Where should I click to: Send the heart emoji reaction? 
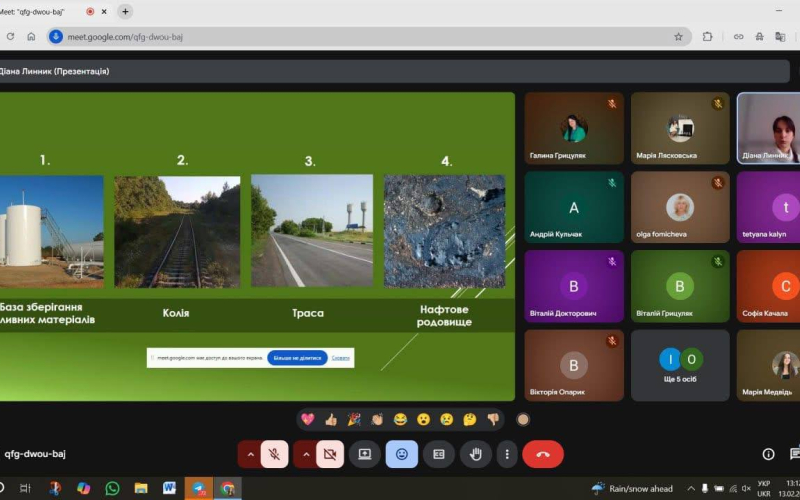coord(308,419)
